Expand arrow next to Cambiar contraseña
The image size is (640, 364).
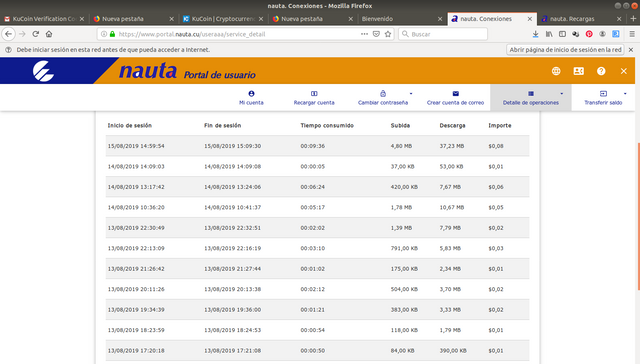click(411, 94)
